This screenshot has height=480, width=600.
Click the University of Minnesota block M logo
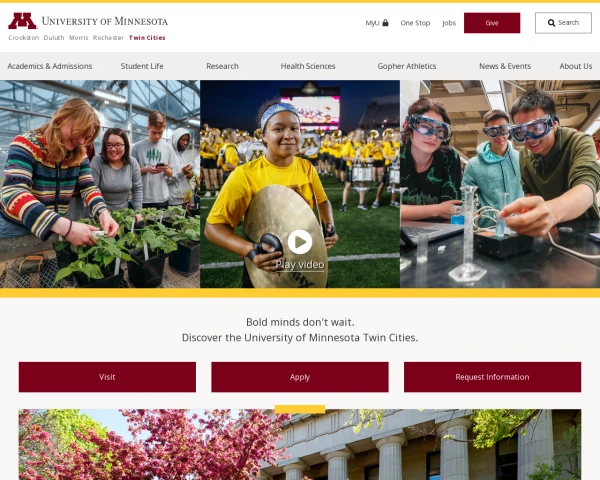click(22, 21)
